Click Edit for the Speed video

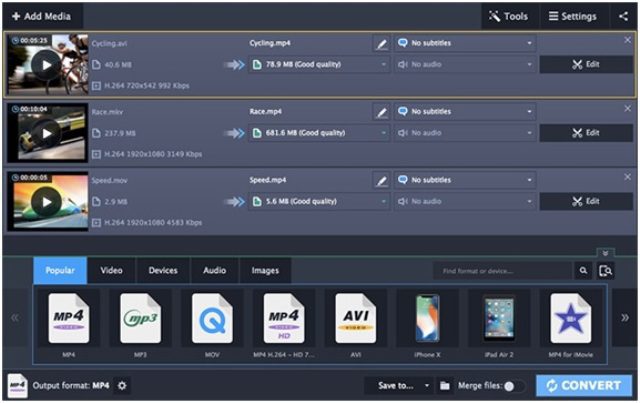[586, 201]
